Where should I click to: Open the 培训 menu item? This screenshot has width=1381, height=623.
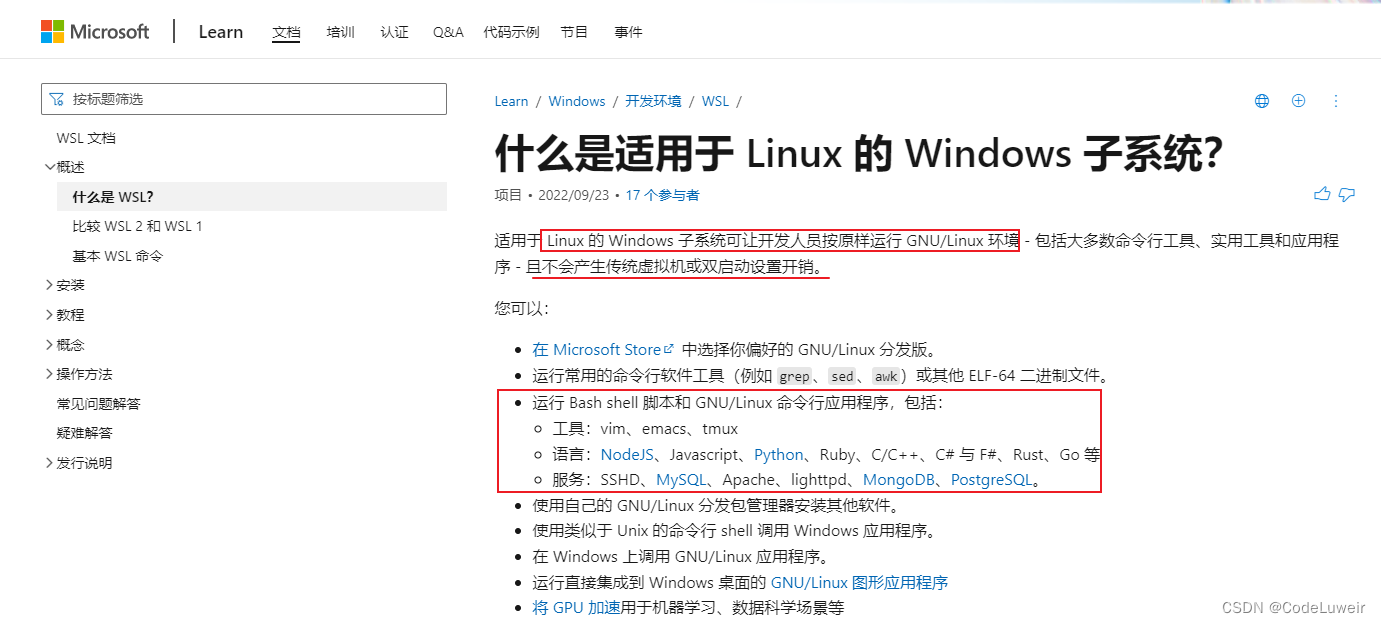(340, 31)
